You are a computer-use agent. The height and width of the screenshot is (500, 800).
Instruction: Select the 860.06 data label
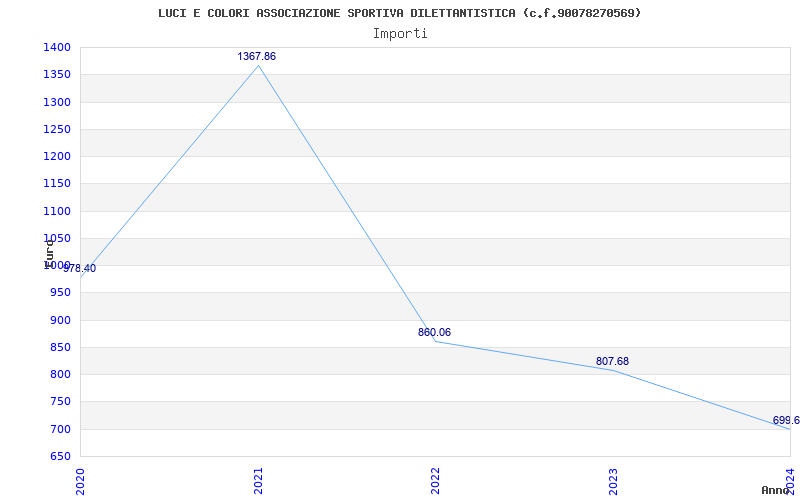(434, 333)
